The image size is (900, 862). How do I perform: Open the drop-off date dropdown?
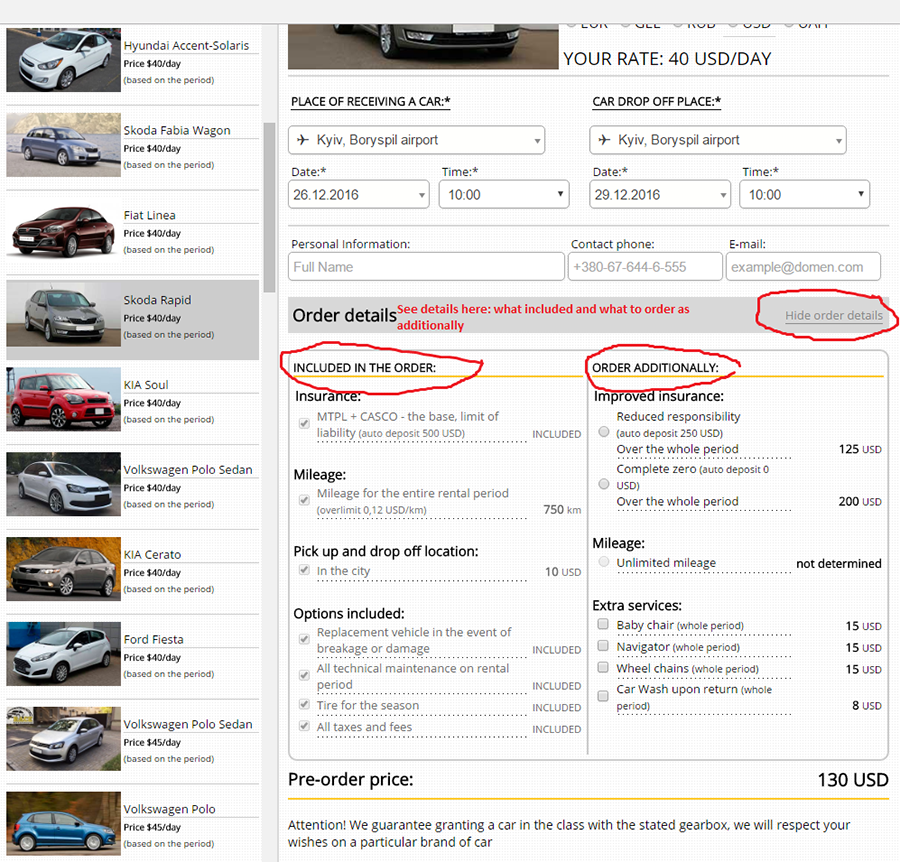pos(660,194)
